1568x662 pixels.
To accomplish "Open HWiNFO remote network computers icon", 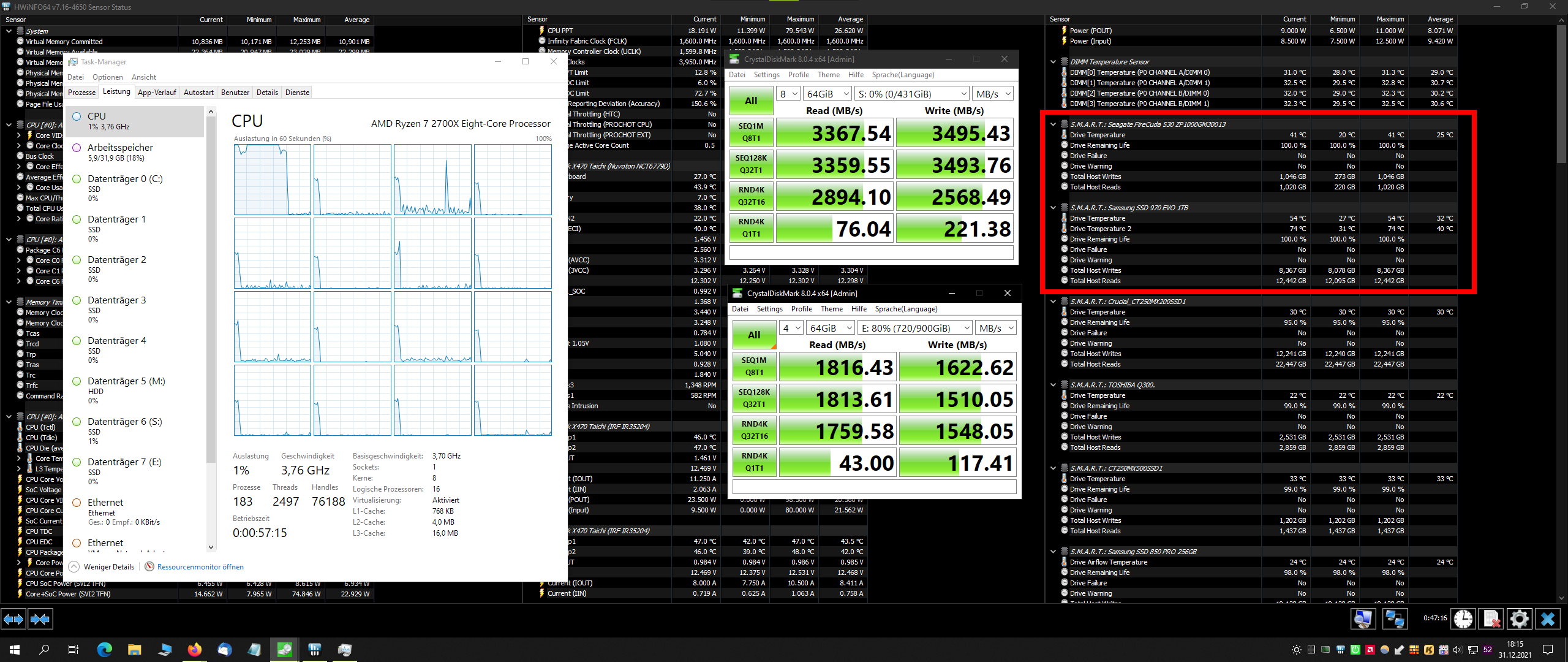I will pyautogui.click(x=1395, y=619).
